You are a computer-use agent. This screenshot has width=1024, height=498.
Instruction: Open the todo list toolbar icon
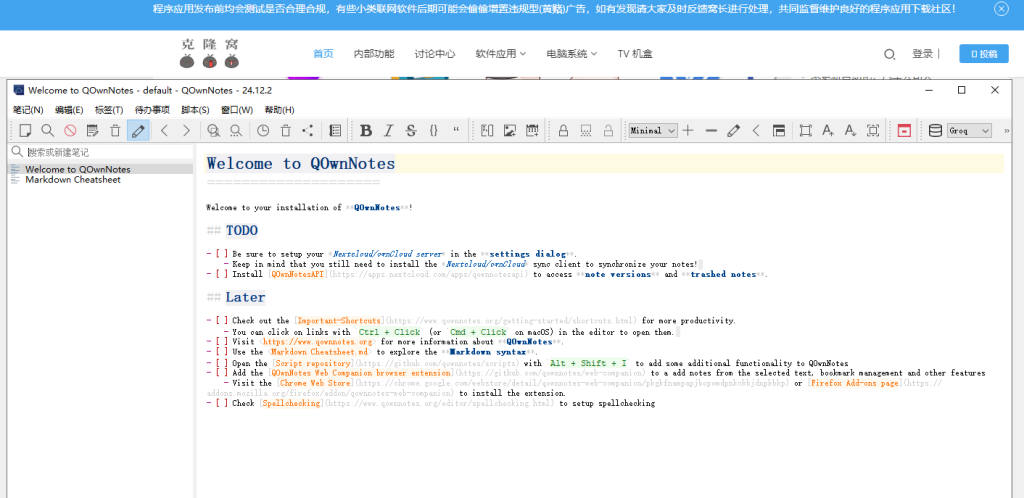pos(335,131)
